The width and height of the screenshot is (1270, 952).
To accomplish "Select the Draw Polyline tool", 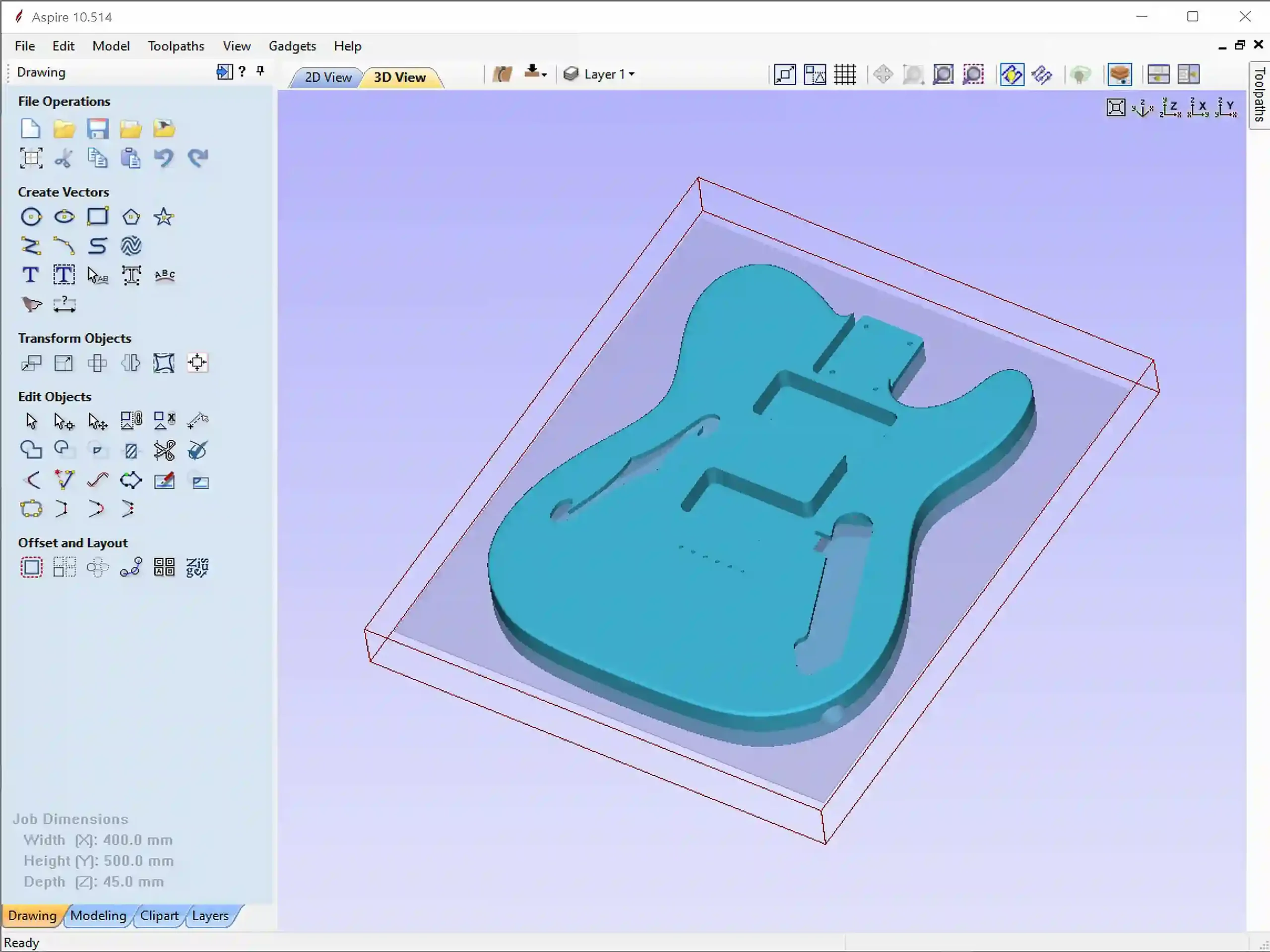I will (x=31, y=246).
